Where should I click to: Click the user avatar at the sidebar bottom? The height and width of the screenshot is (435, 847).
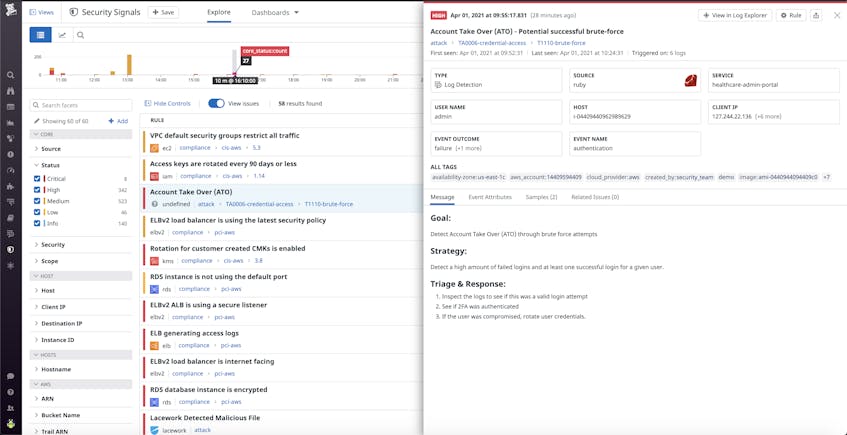click(x=10, y=424)
